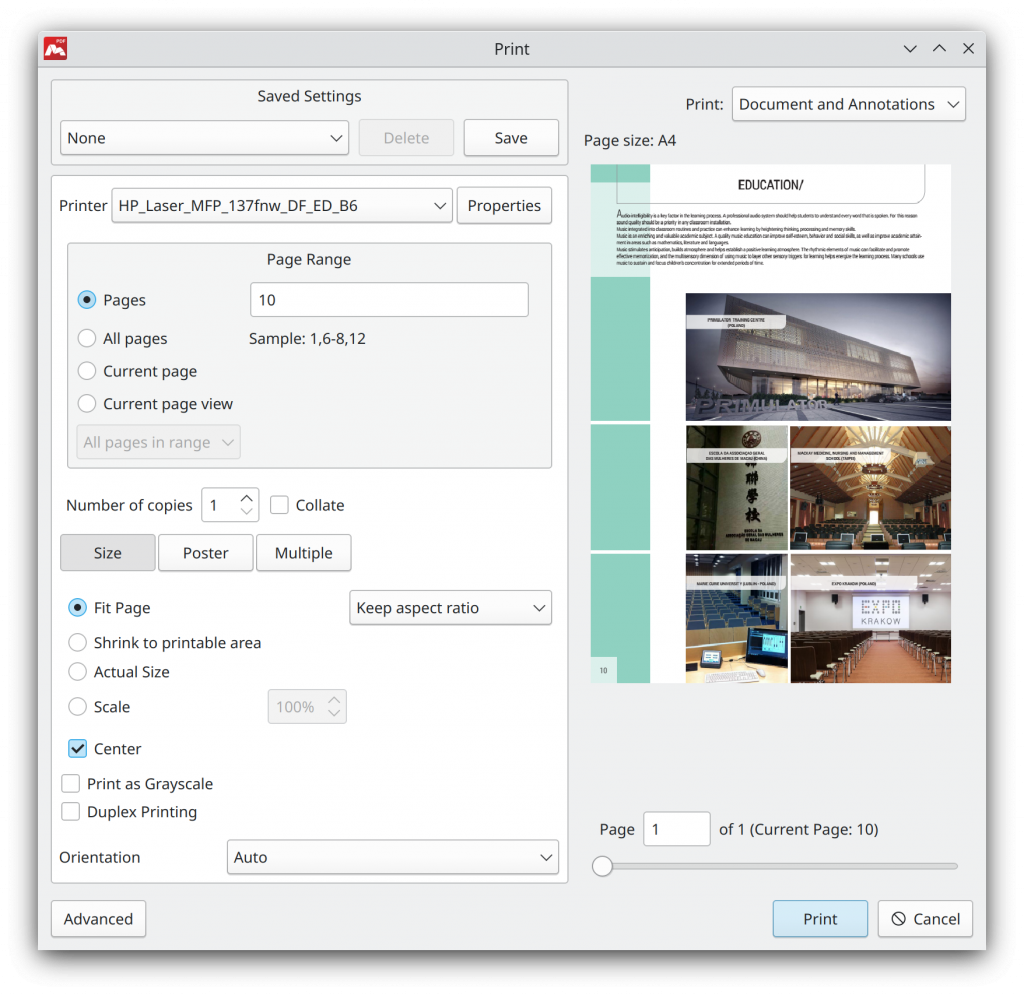Enable Duplex Printing
1024x995 pixels.
pos(70,812)
